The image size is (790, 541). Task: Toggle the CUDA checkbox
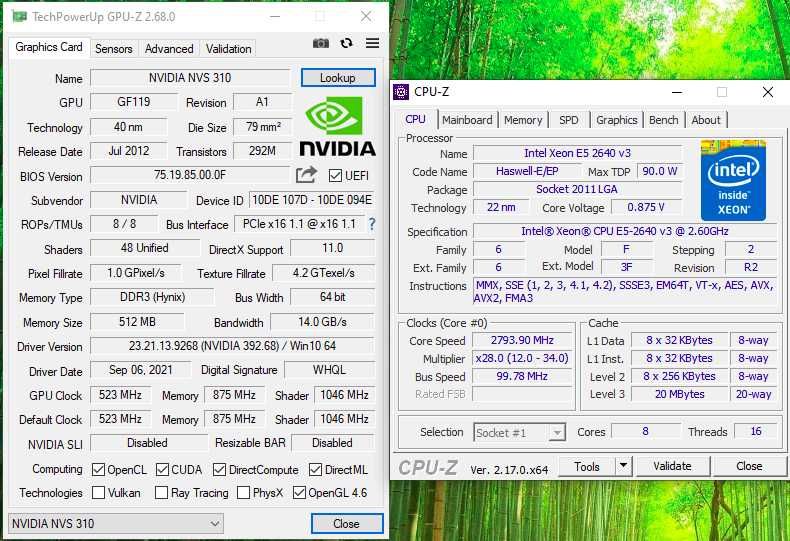coord(162,469)
